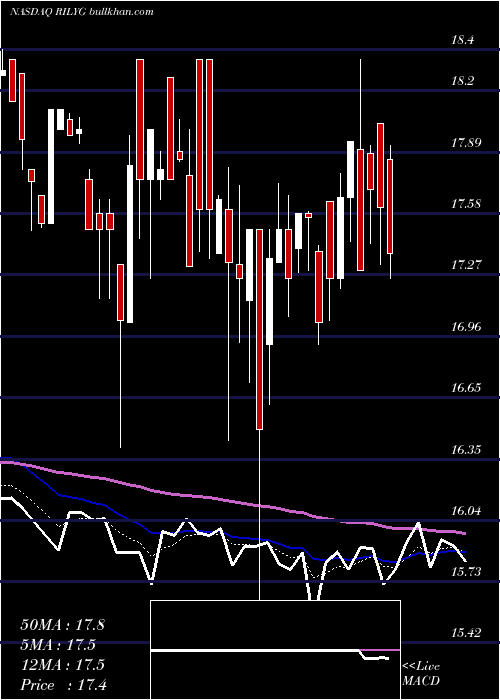This screenshot has height=700, width=500.
Task: Click the 16.65 price axis label
Action: coord(466,388)
